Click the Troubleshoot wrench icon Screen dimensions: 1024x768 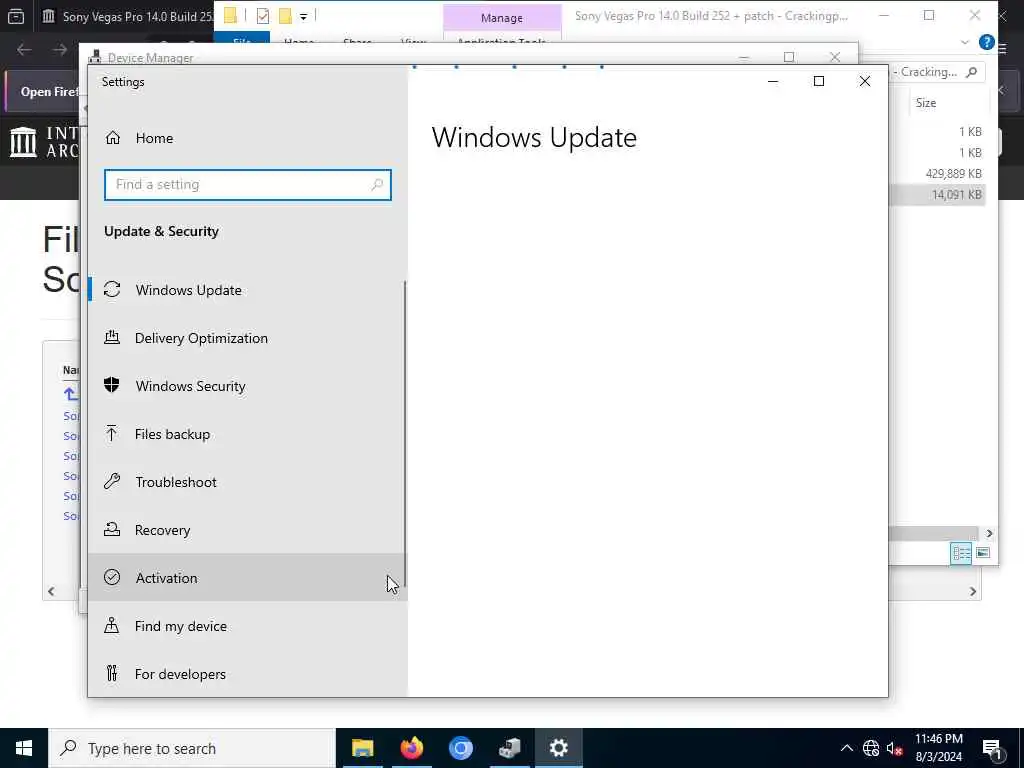coord(112,481)
